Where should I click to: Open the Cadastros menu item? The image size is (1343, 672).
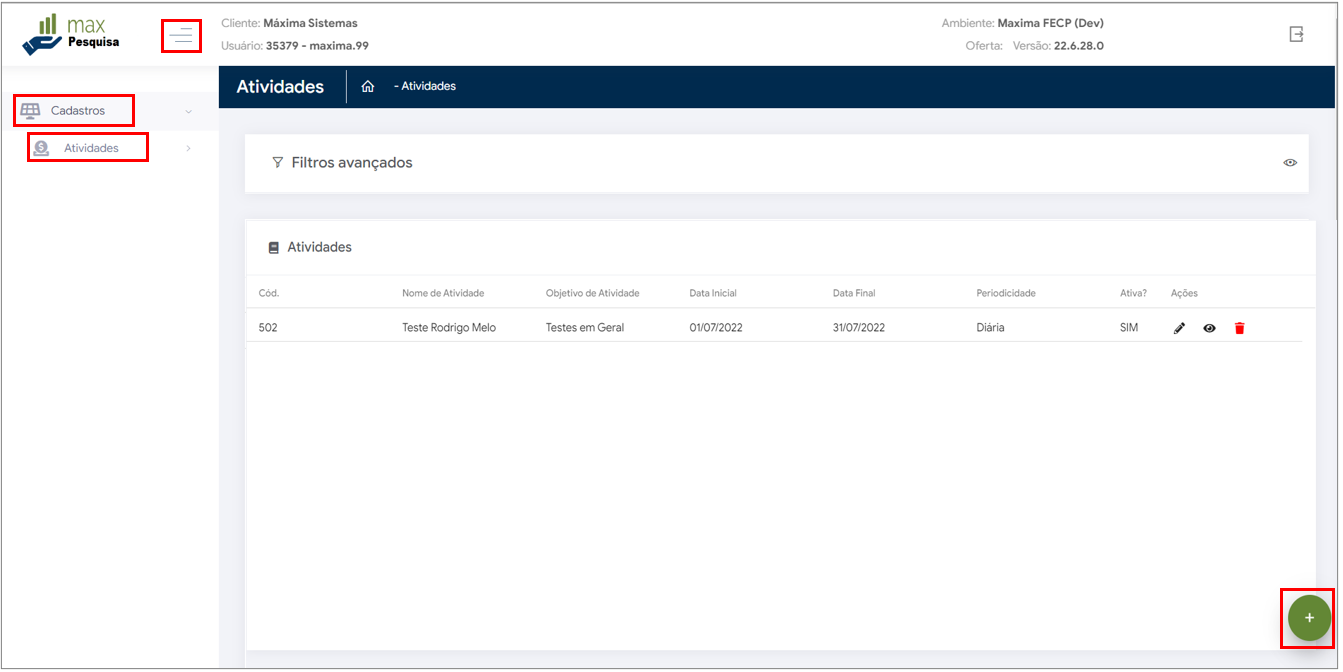pos(77,111)
